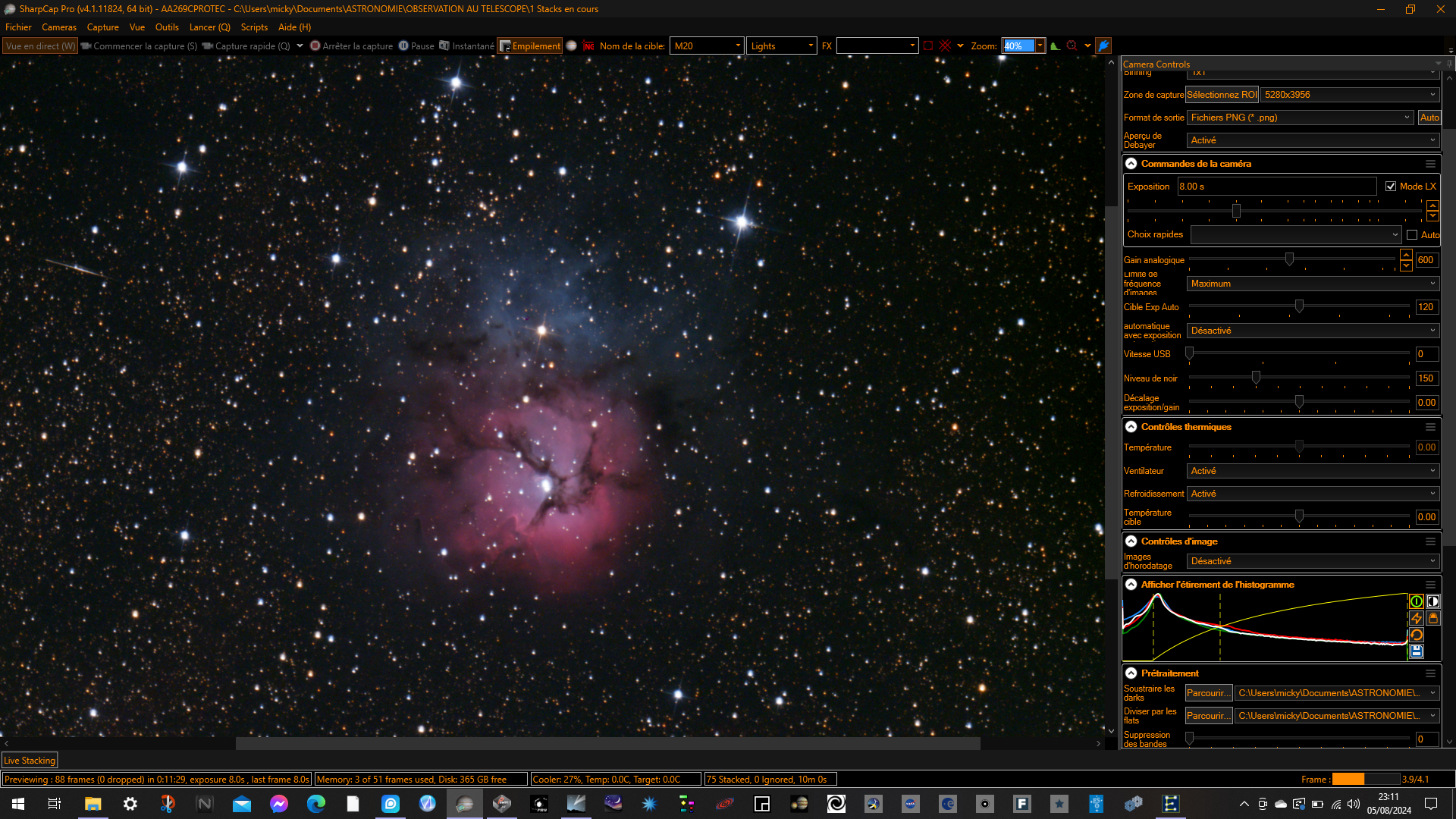Click the blue floppy disk save icon

pyautogui.click(x=1416, y=651)
